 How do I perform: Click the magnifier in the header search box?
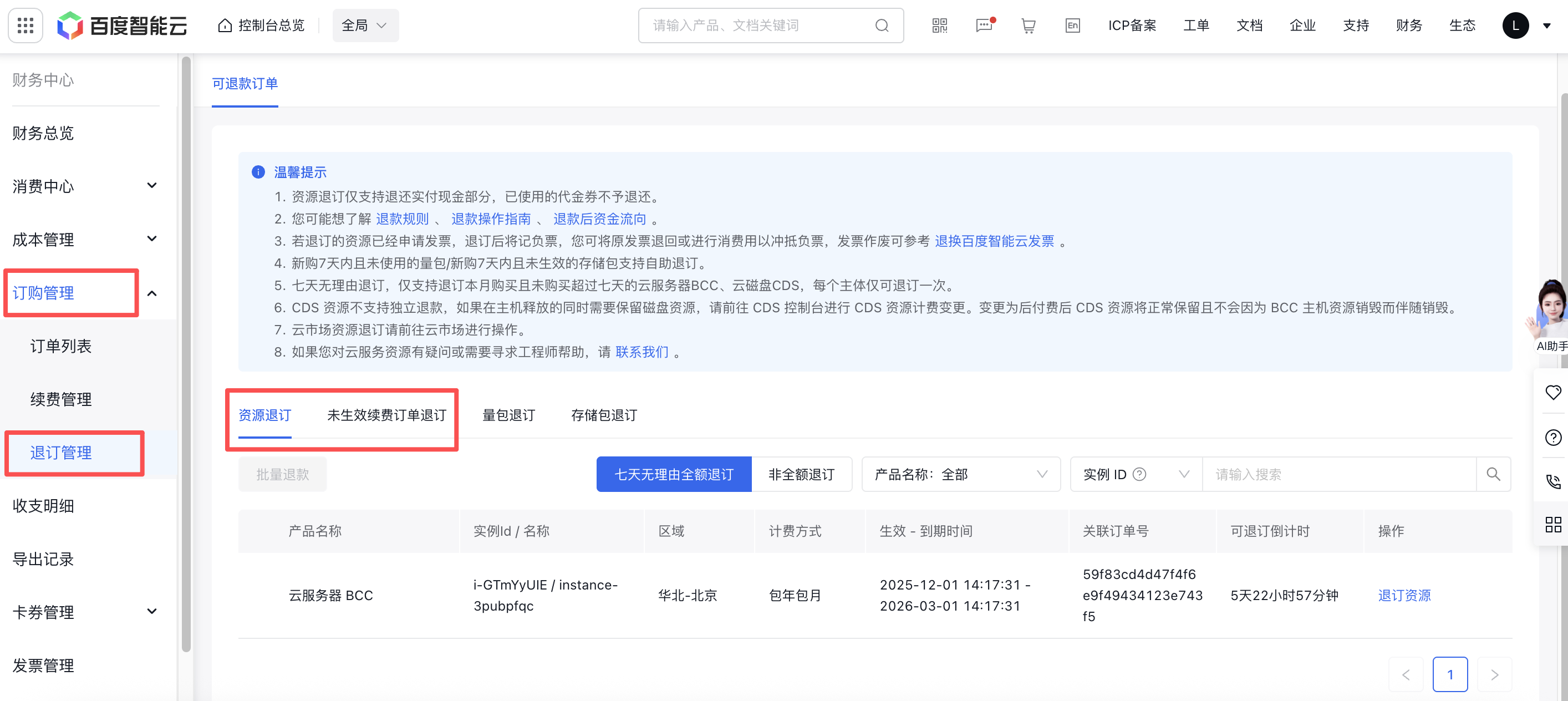tap(882, 26)
